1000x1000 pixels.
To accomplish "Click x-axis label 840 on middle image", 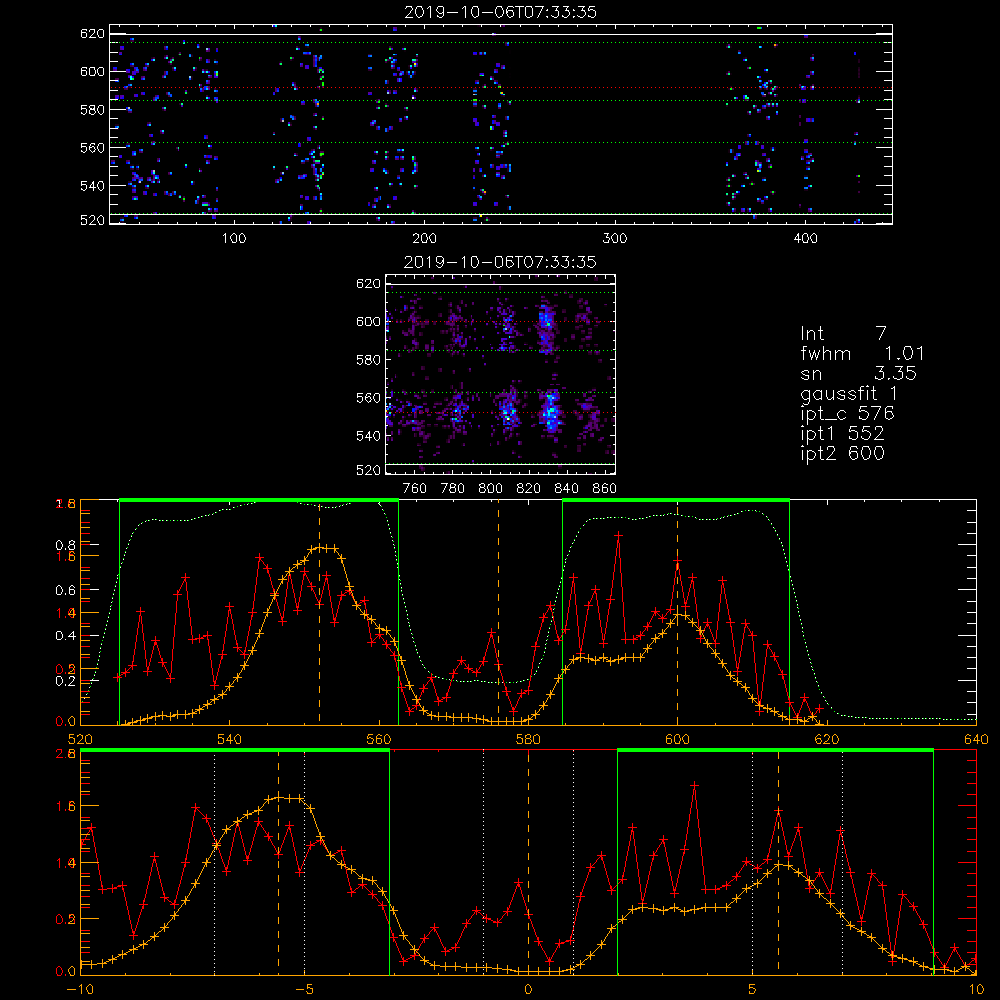I will (566, 489).
